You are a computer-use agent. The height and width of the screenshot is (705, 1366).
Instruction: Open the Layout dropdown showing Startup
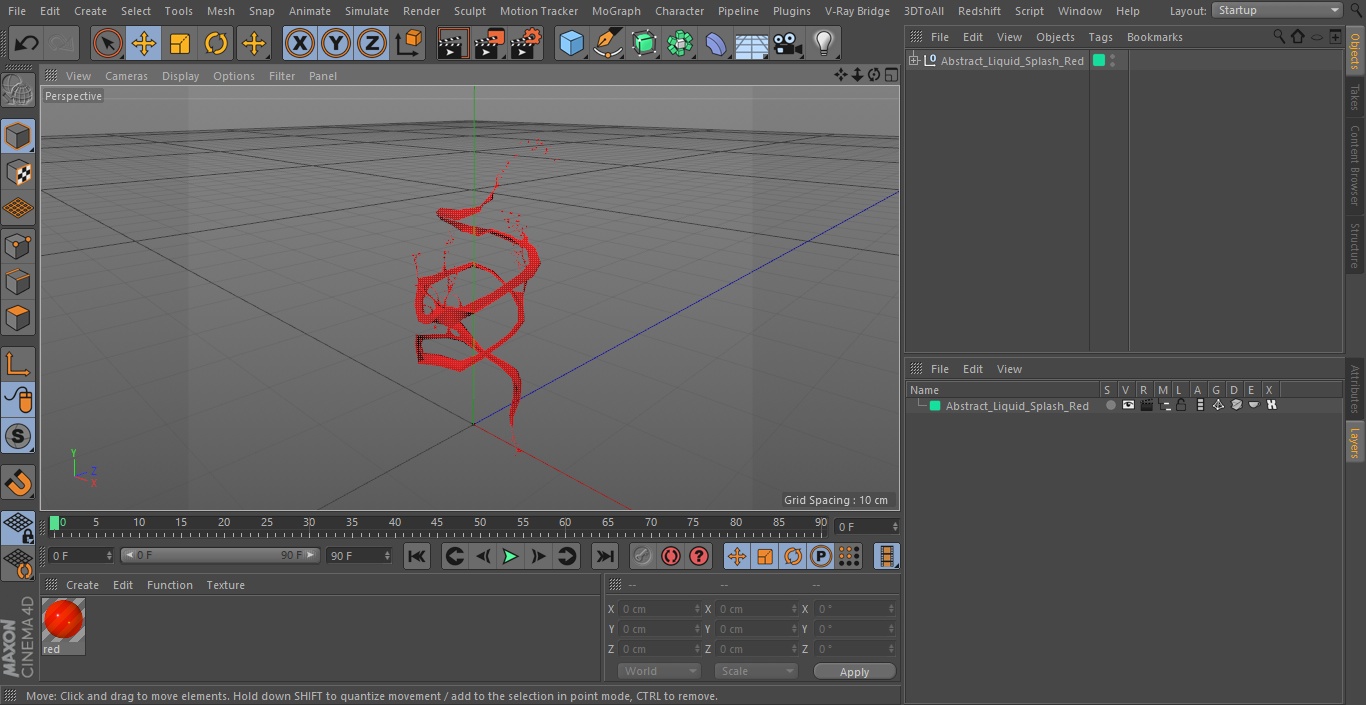click(1277, 10)
